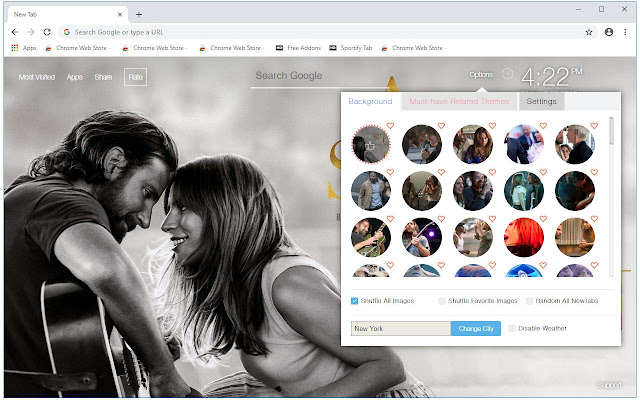Viewport: 640px width, 400px height.
Task: Click the clock icon beside Options
Action: (x=507, y=74)
